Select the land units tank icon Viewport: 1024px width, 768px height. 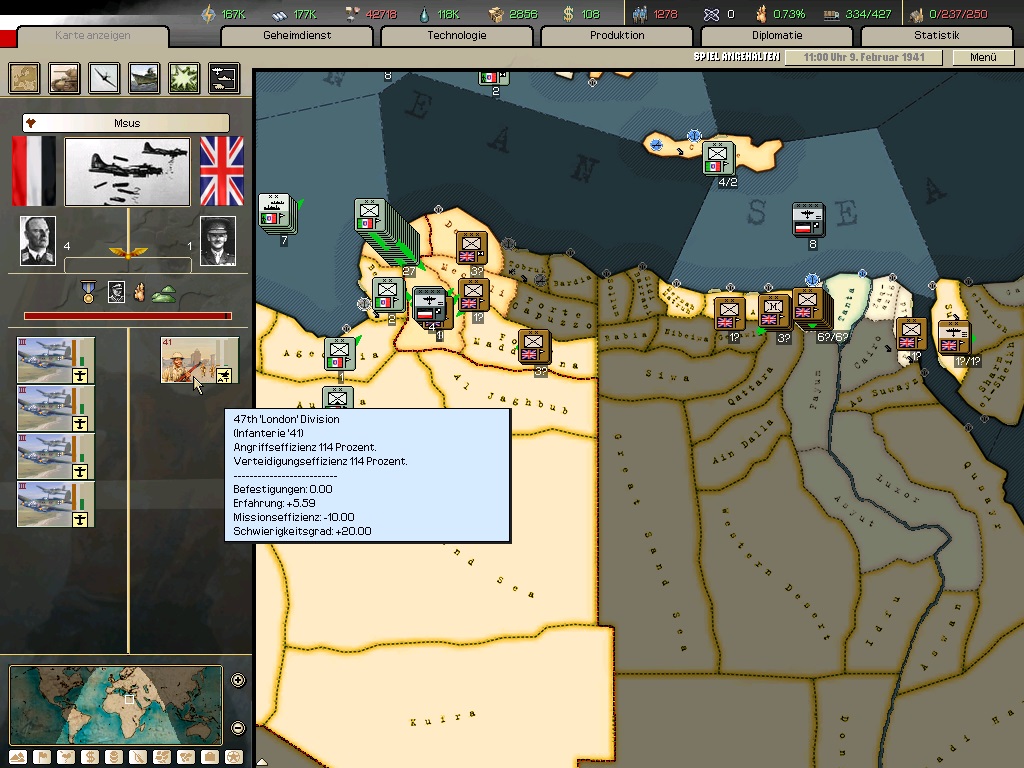tap(65, 77)
